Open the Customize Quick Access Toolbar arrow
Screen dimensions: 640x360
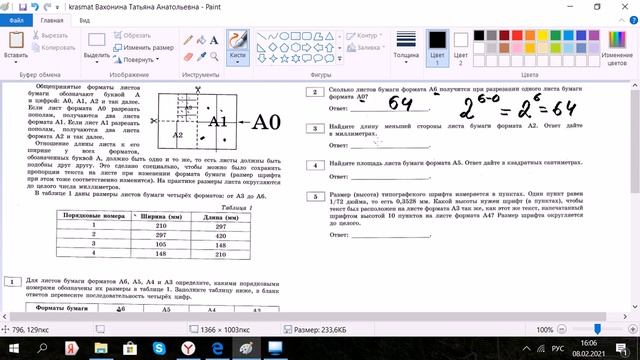tap(57, 7)
